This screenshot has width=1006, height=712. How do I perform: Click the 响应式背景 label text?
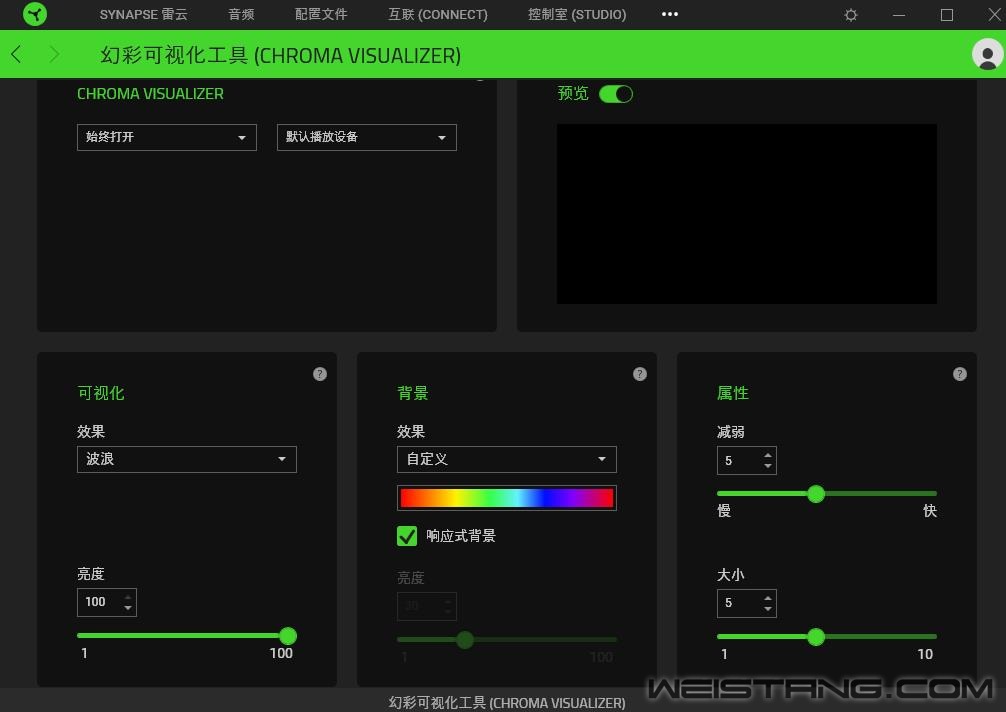tap(461, 536)
